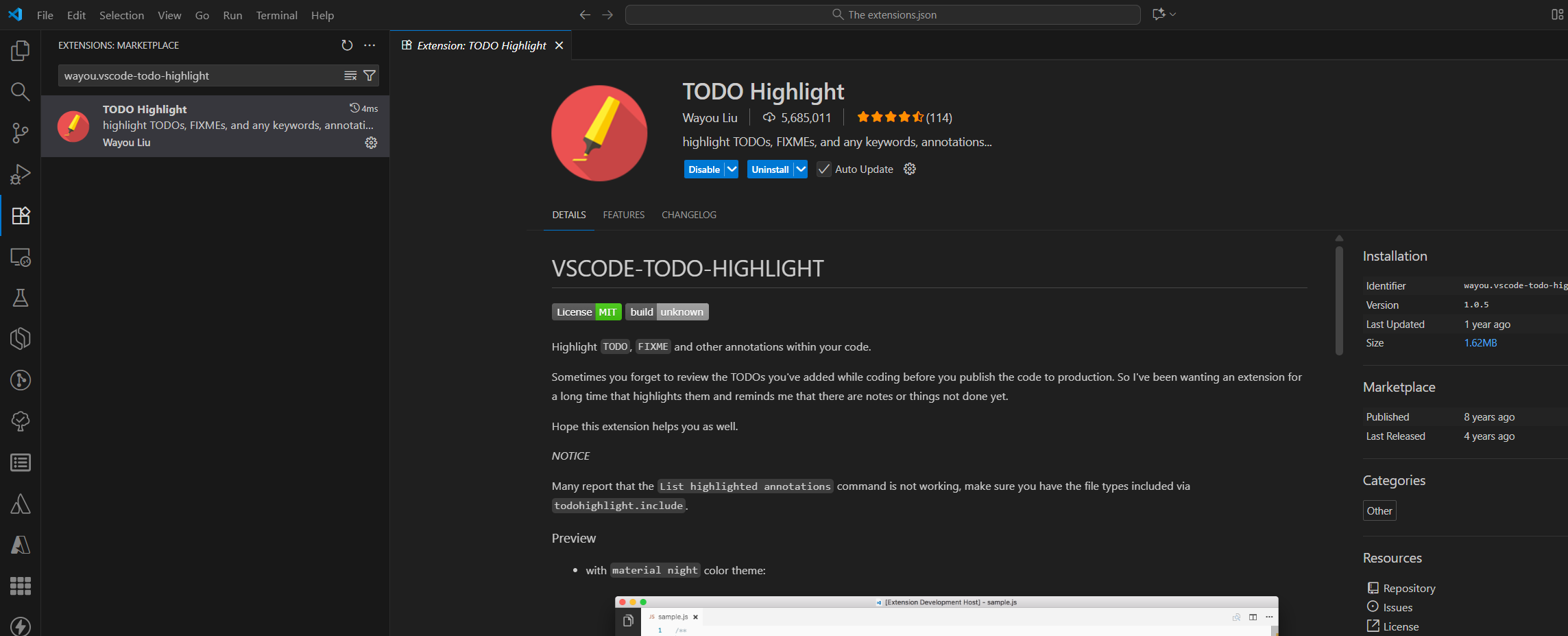Click the Uninstall button
The image size is (1568, 636).
(770, 169)
